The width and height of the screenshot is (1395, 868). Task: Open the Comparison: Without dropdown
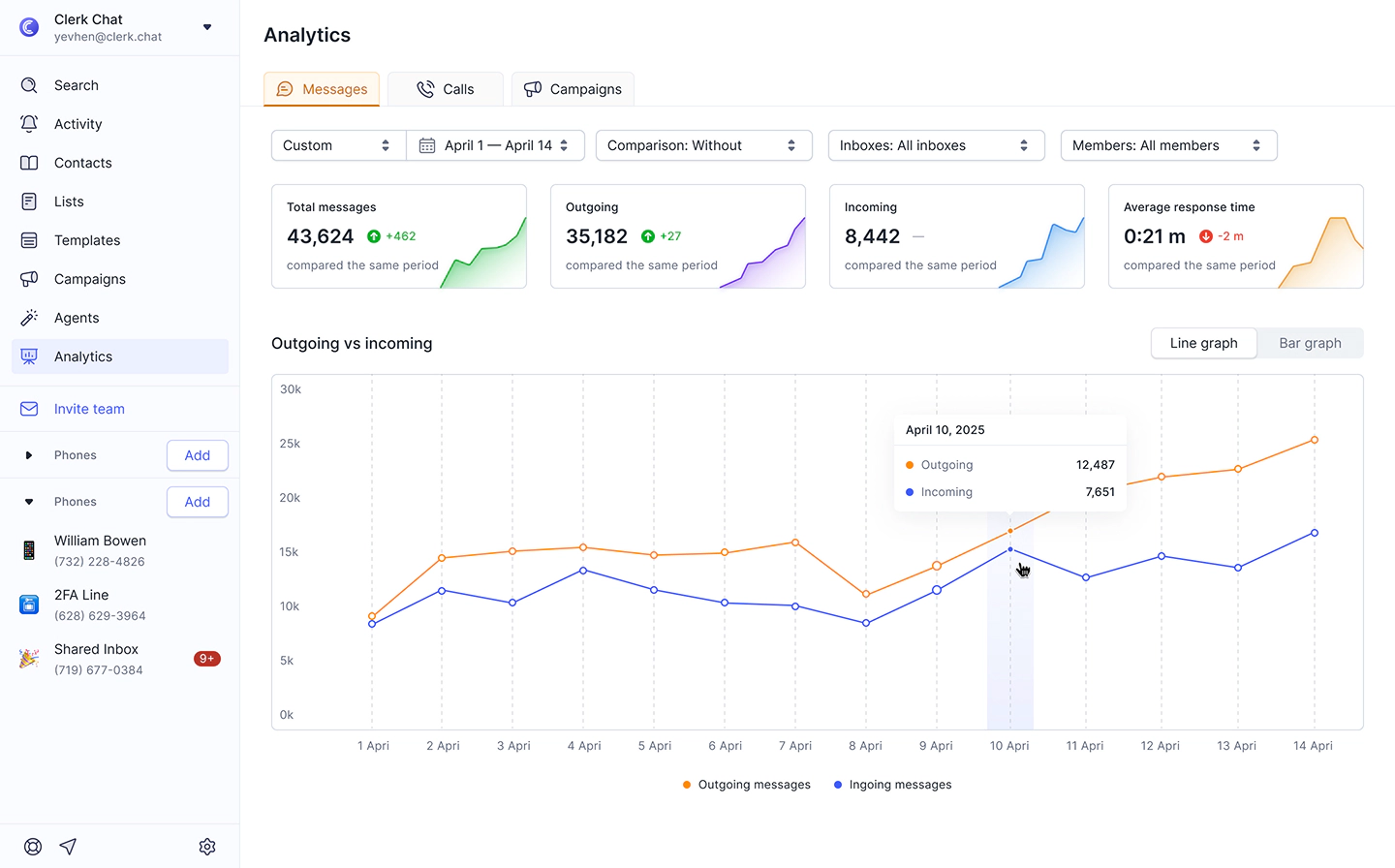tap(703, 145)
